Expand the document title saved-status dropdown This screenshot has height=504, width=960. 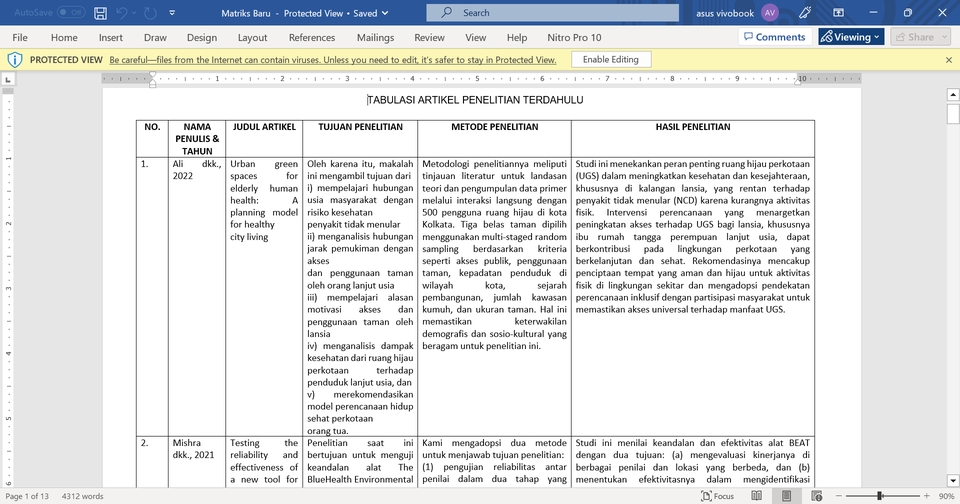[385, 13]
